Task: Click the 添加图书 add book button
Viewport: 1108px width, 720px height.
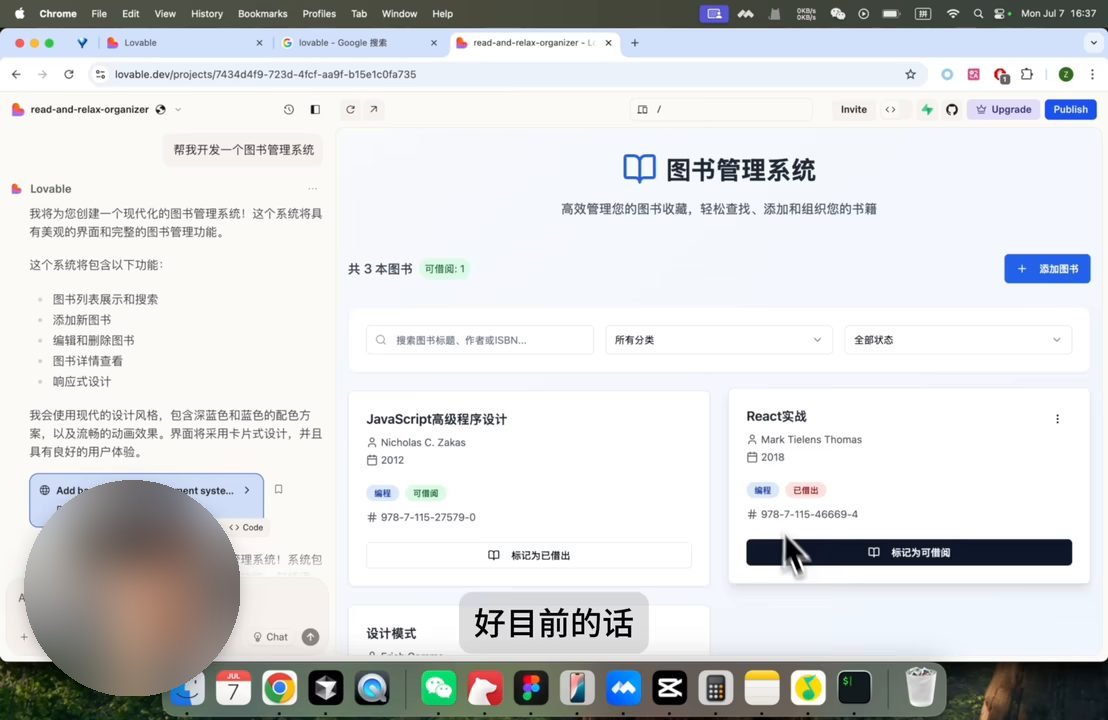Action: (x=1047, y=268)
